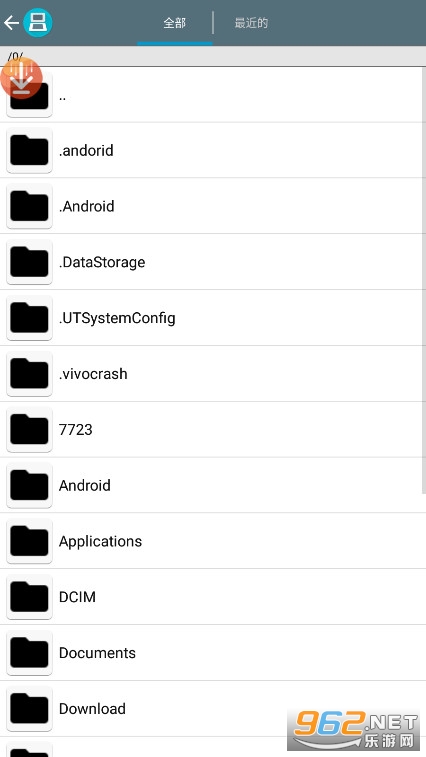
Task: Click the vertical scrollbar on the right edge
Action: coord(424,280)
